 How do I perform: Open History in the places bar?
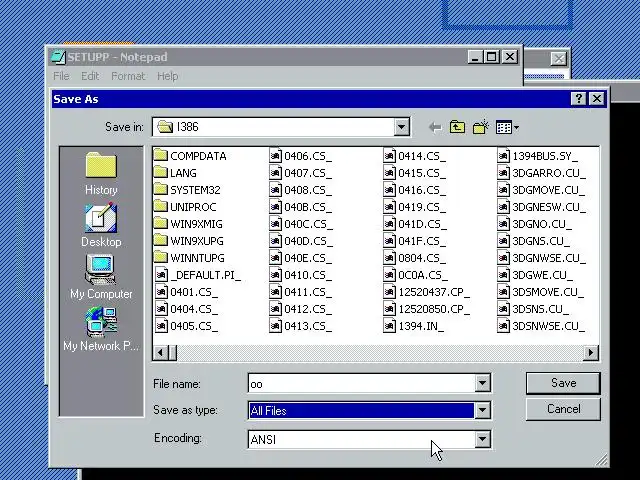pos(101,173)
